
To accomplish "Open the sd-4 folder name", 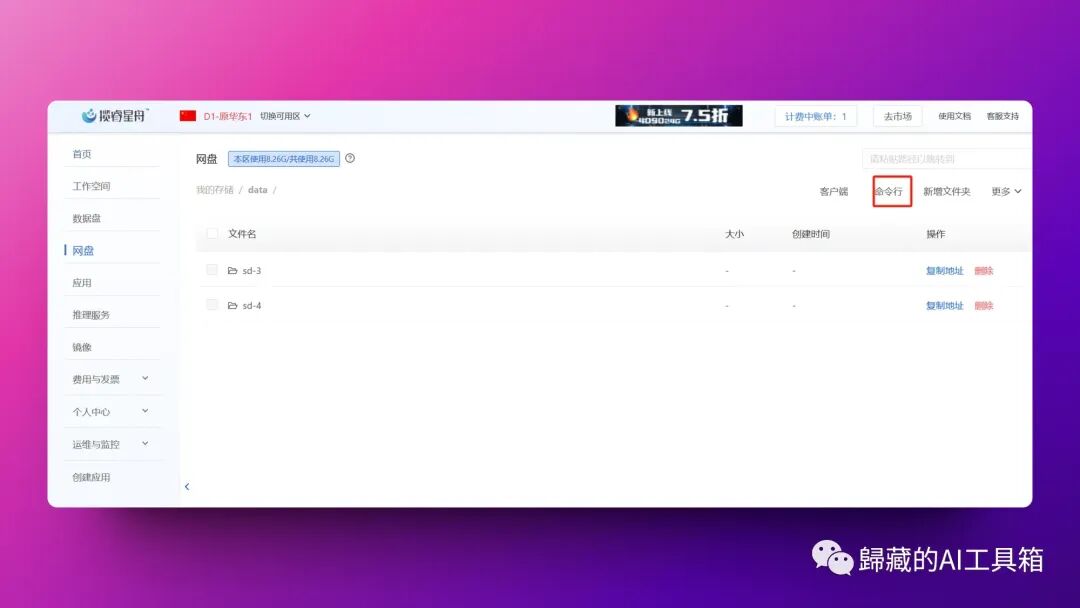I will point(251,306).
